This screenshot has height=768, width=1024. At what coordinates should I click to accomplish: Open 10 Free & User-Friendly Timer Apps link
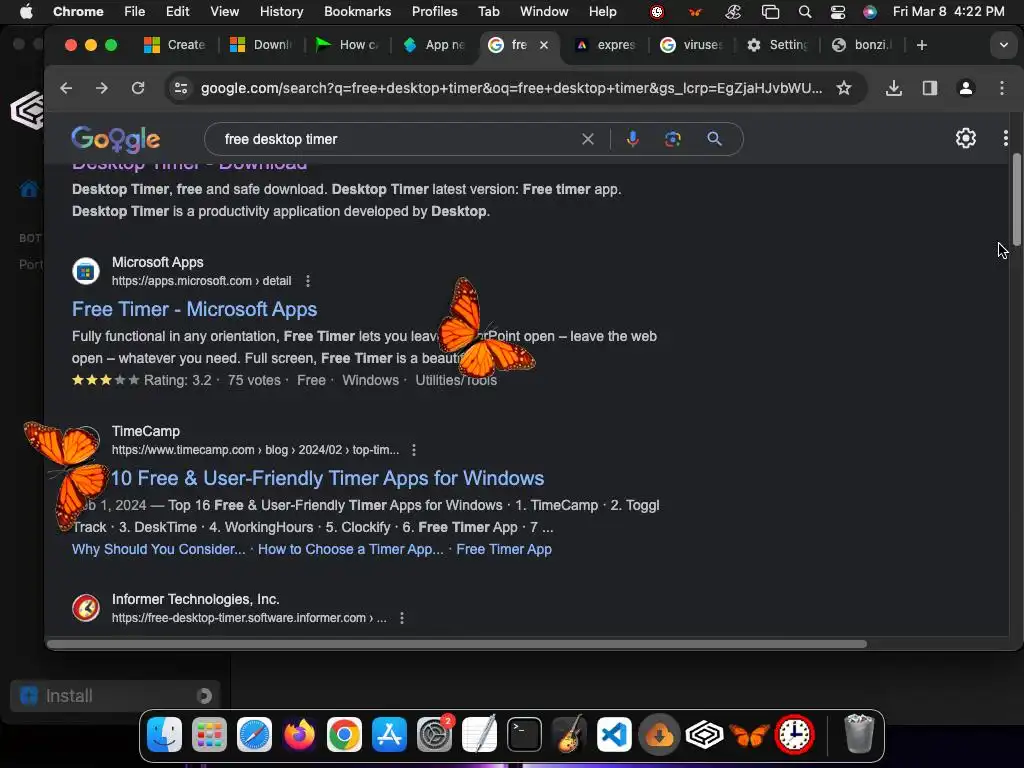(x=327, y=479)
